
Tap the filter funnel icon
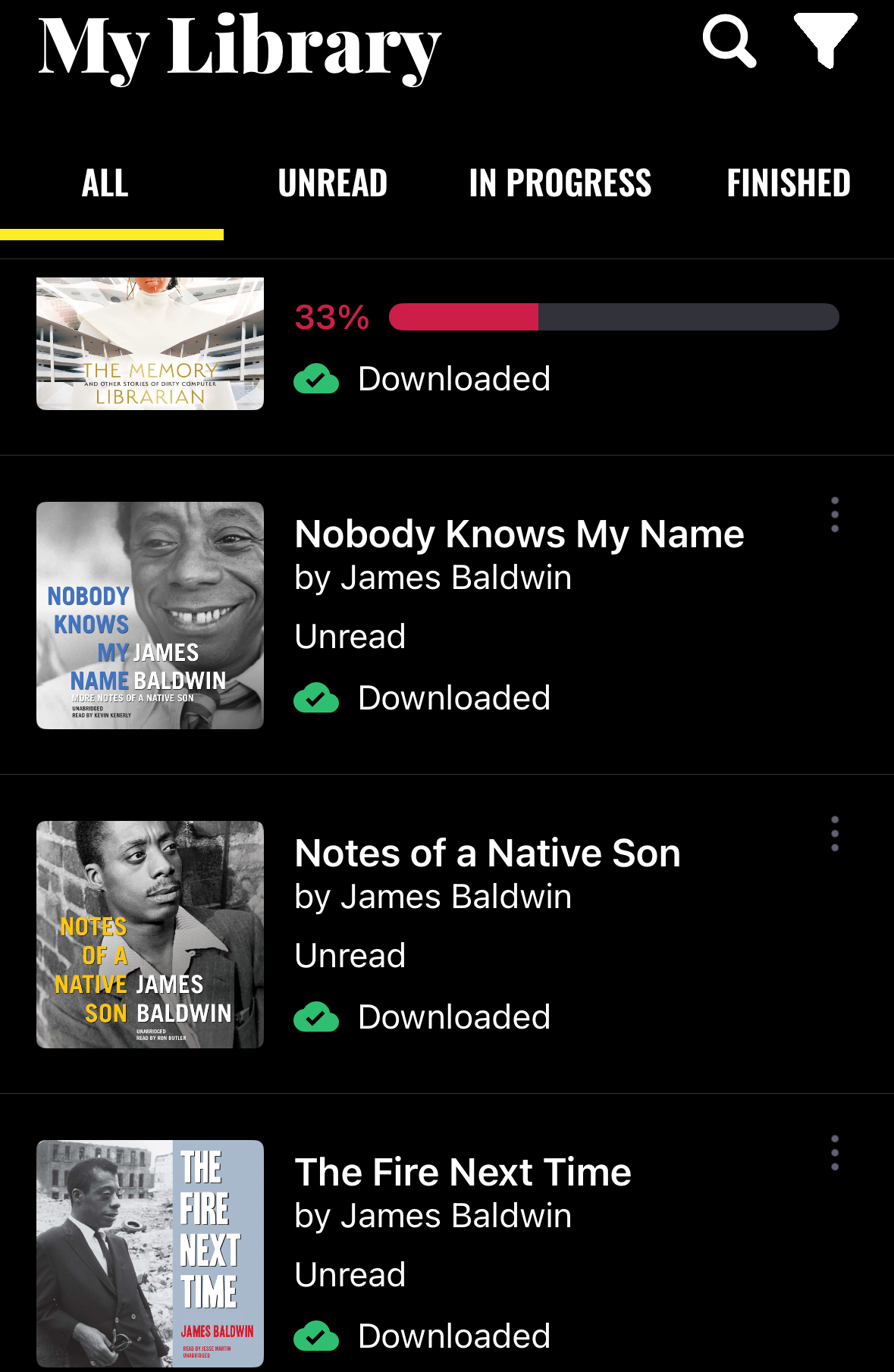tap(825, 40)
